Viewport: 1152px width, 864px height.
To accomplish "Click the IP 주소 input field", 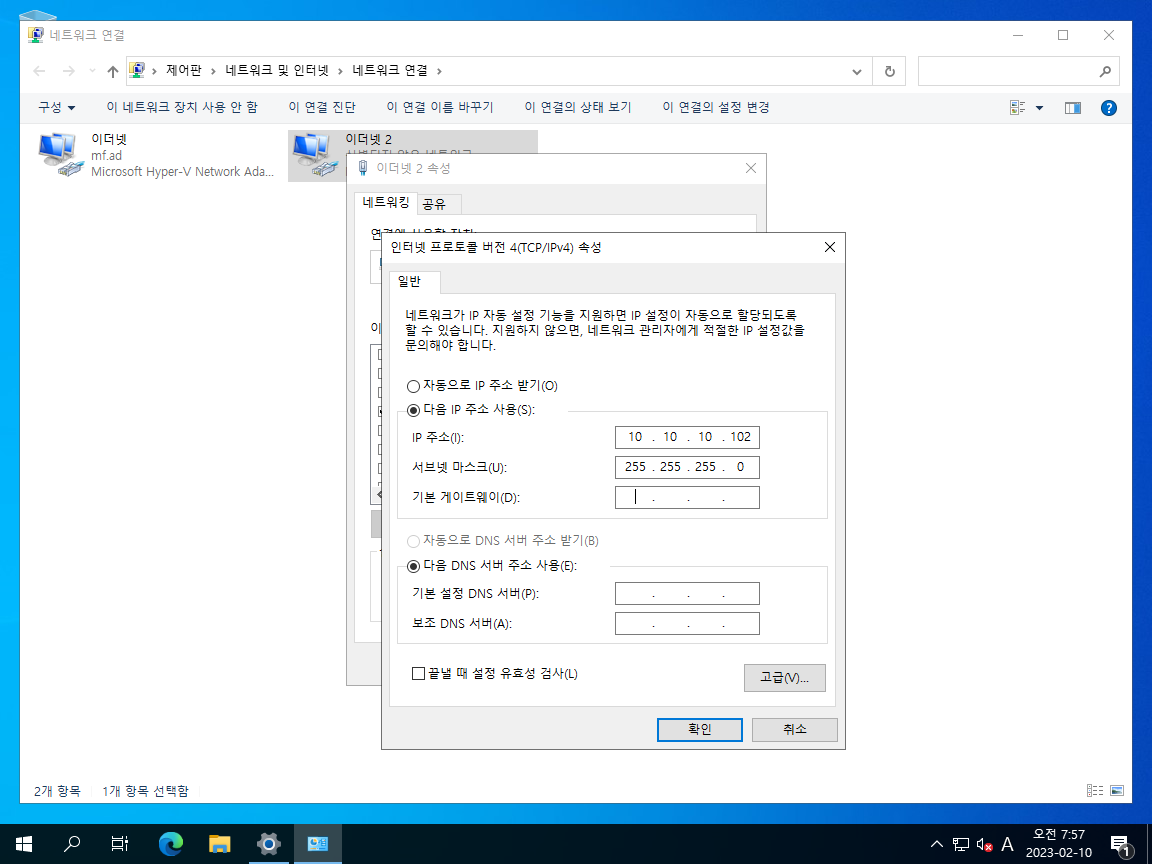I will (687, 437).
